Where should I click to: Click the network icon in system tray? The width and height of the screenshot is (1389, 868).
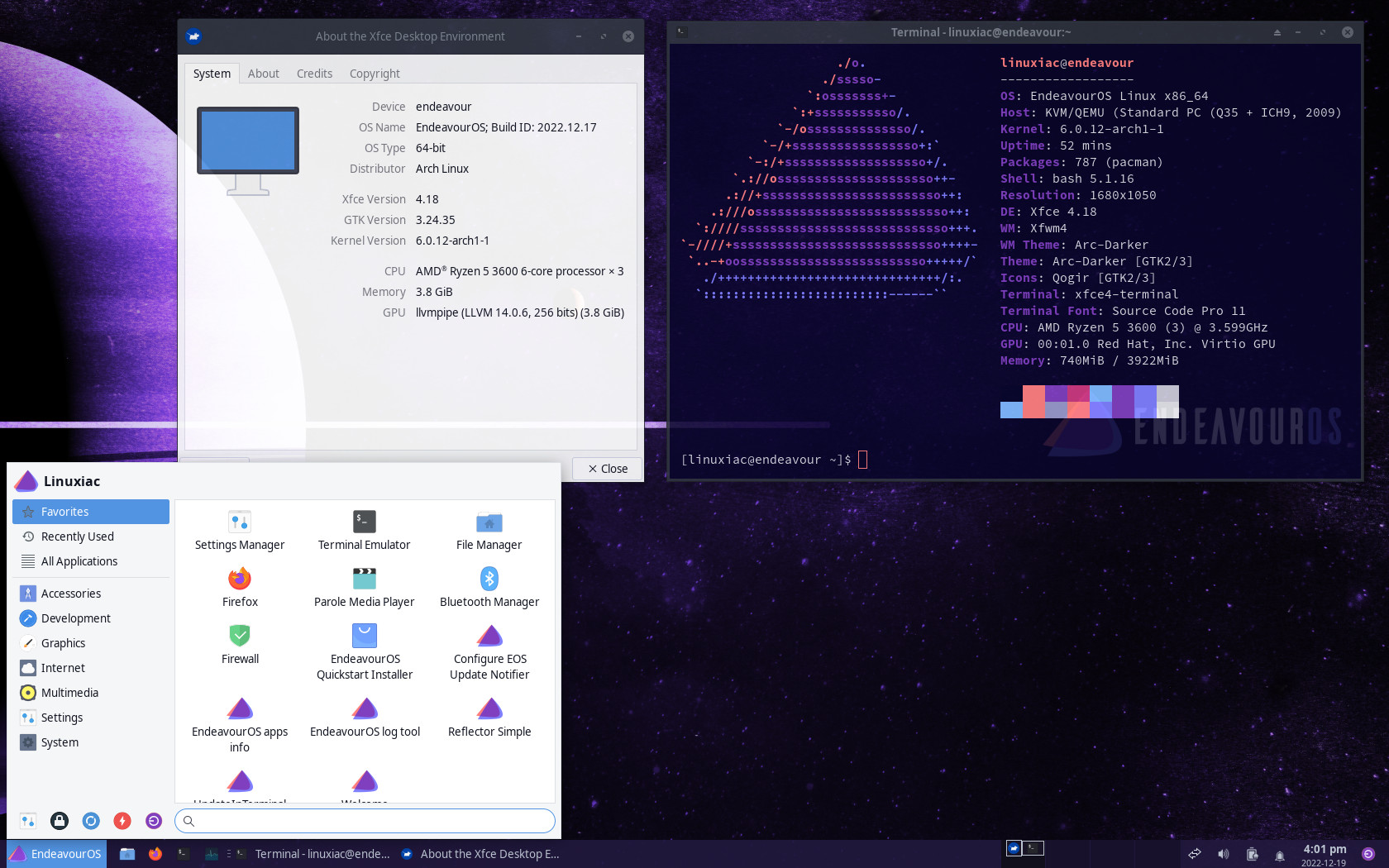(x=1195, y=854)
